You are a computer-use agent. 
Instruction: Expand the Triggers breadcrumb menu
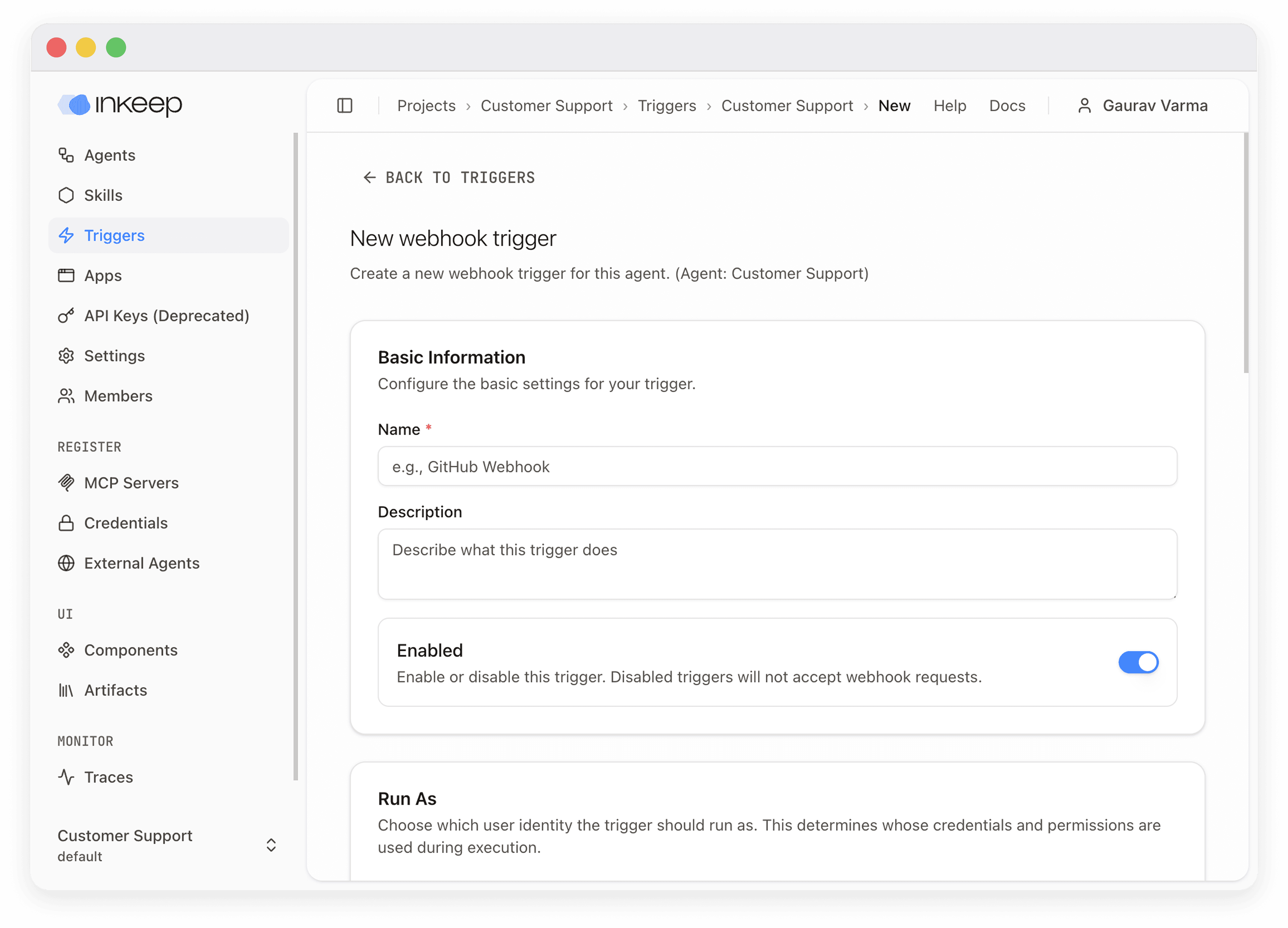[667, 105]
